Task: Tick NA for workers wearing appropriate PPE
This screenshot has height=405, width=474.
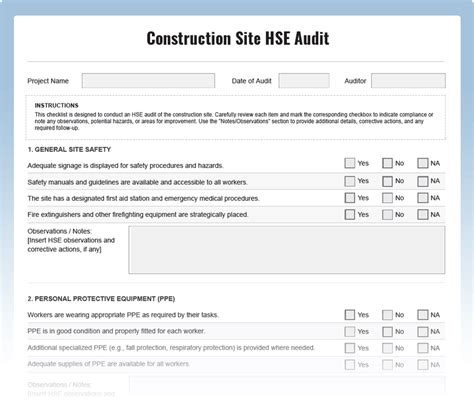Action: click(x=422, y=315)
